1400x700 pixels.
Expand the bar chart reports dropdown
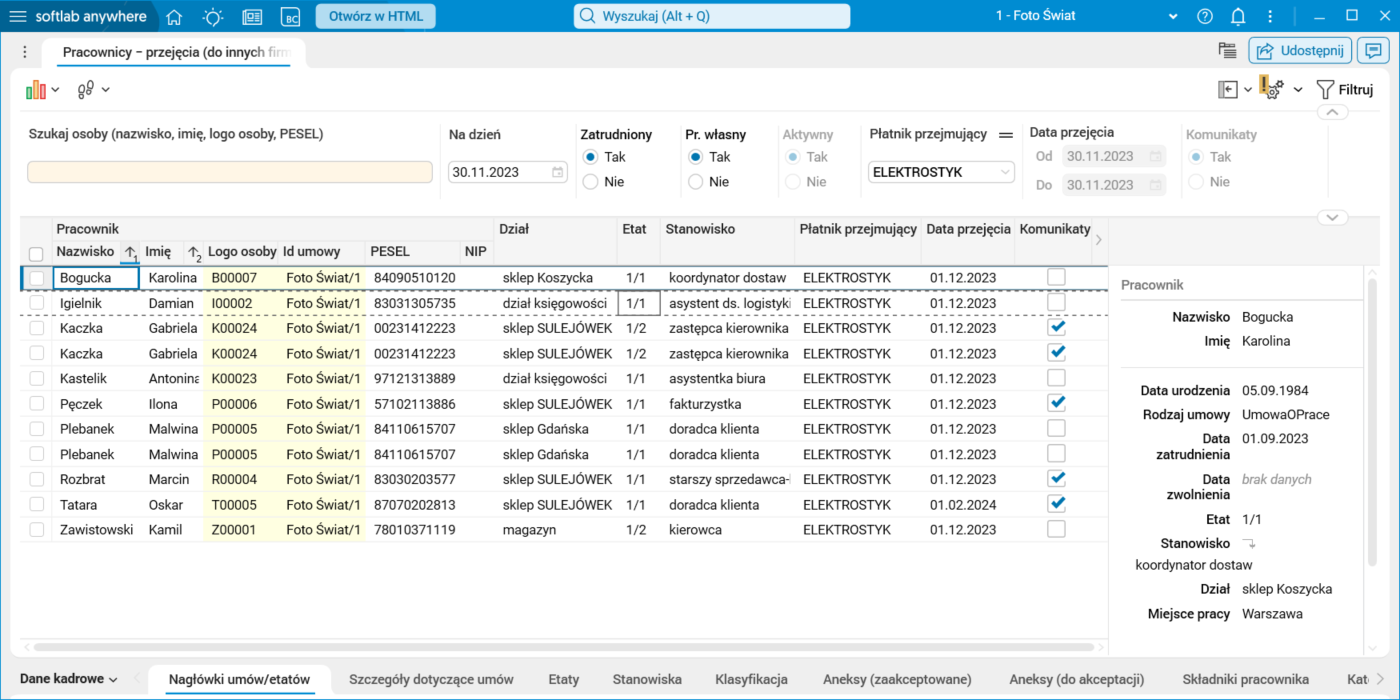[x=43, y=90]
